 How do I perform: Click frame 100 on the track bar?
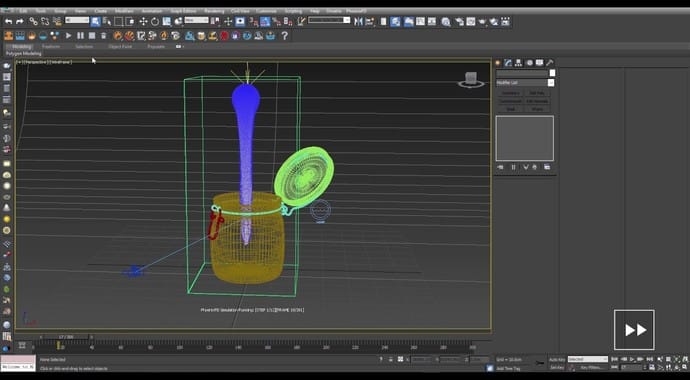tap(179, 347)
